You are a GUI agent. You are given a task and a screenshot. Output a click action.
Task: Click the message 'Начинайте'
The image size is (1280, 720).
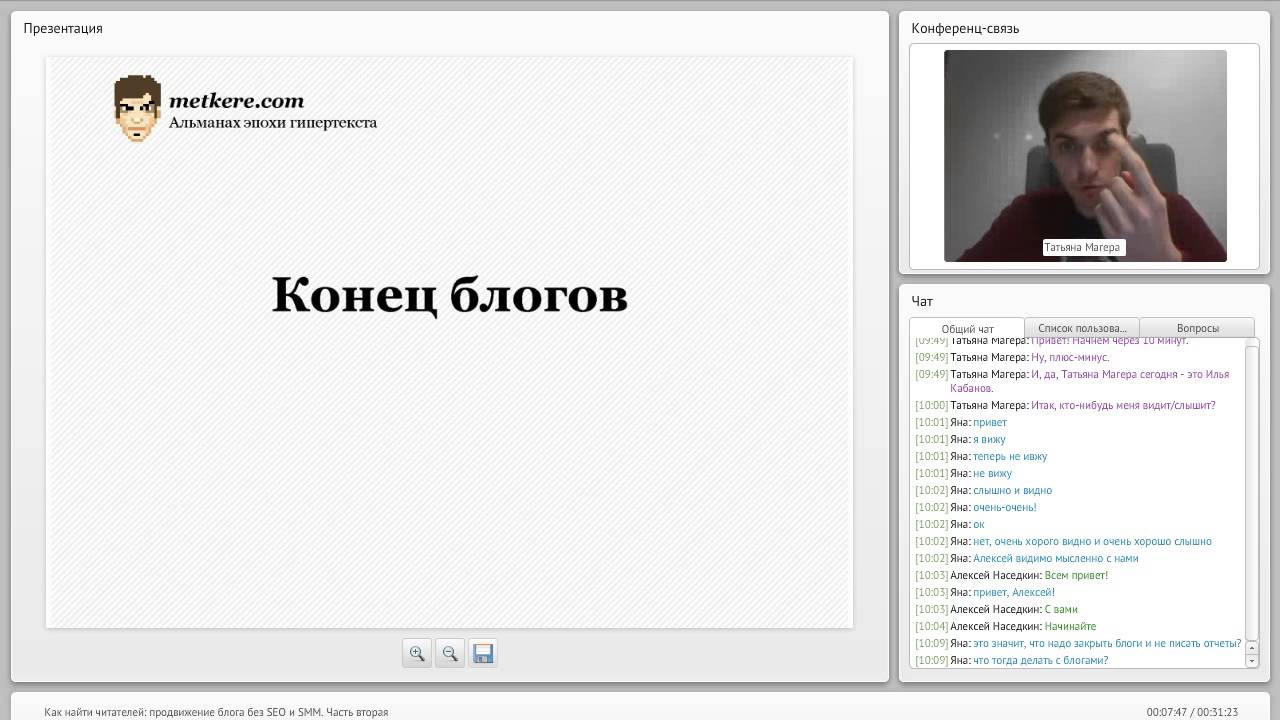coord(1070,626)
